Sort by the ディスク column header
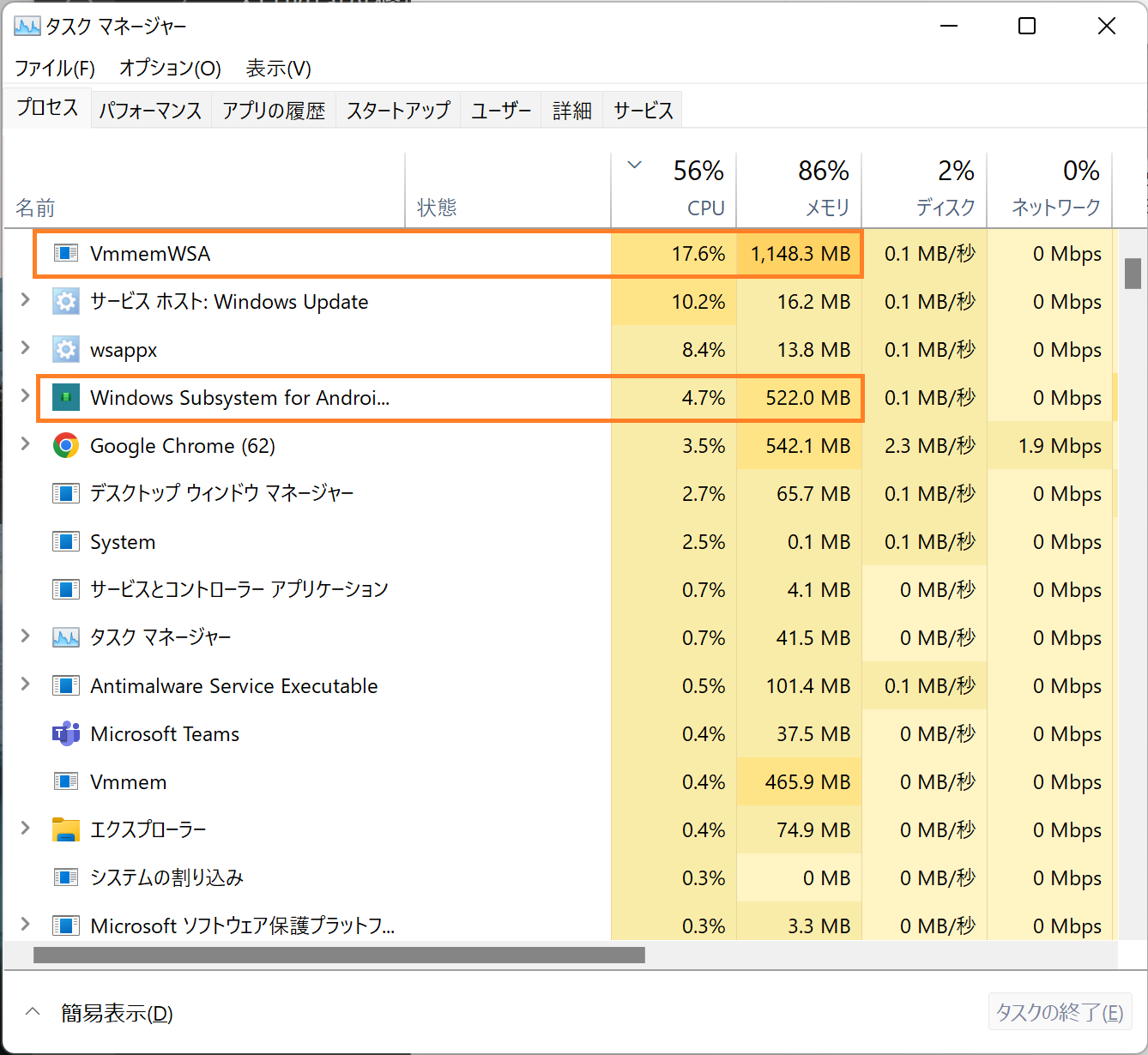This screenshot has height=1055, width=1148. pos(924,190)
